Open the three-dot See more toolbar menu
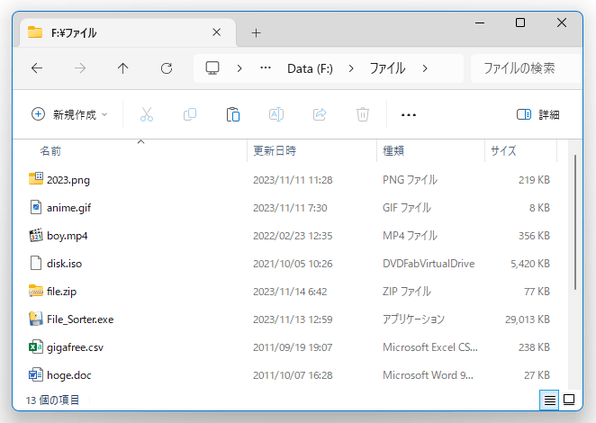Image resolution: width=596 pixels, height=423 pixels. 409,114
